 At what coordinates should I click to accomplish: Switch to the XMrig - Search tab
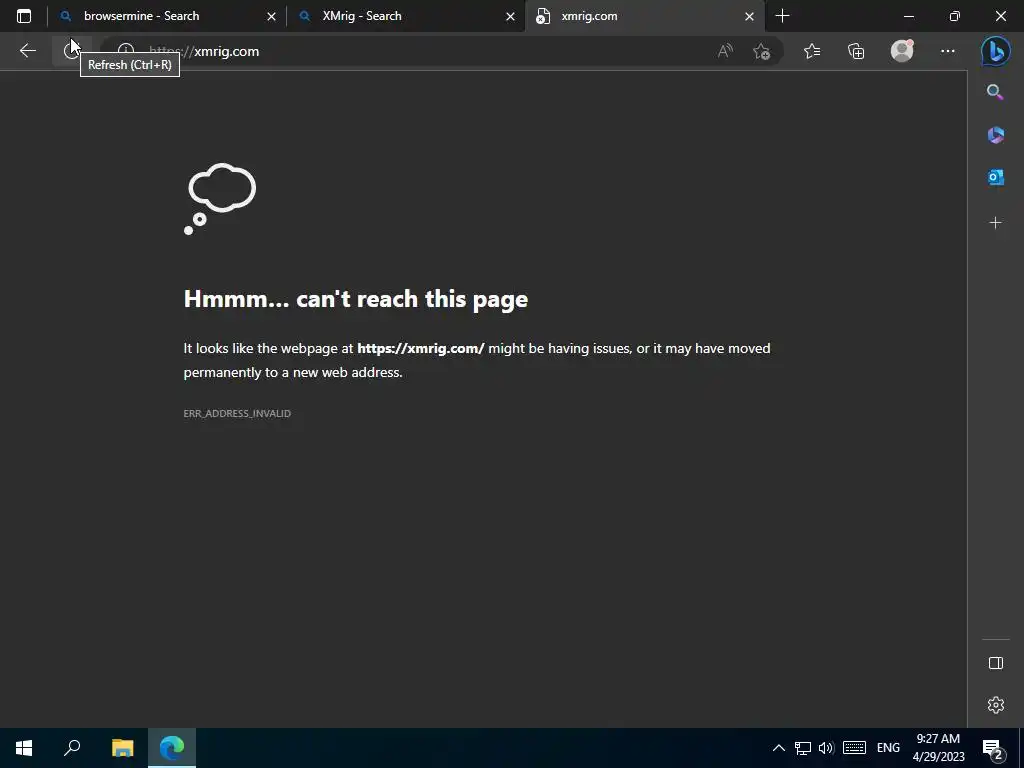tap(406, 16)
